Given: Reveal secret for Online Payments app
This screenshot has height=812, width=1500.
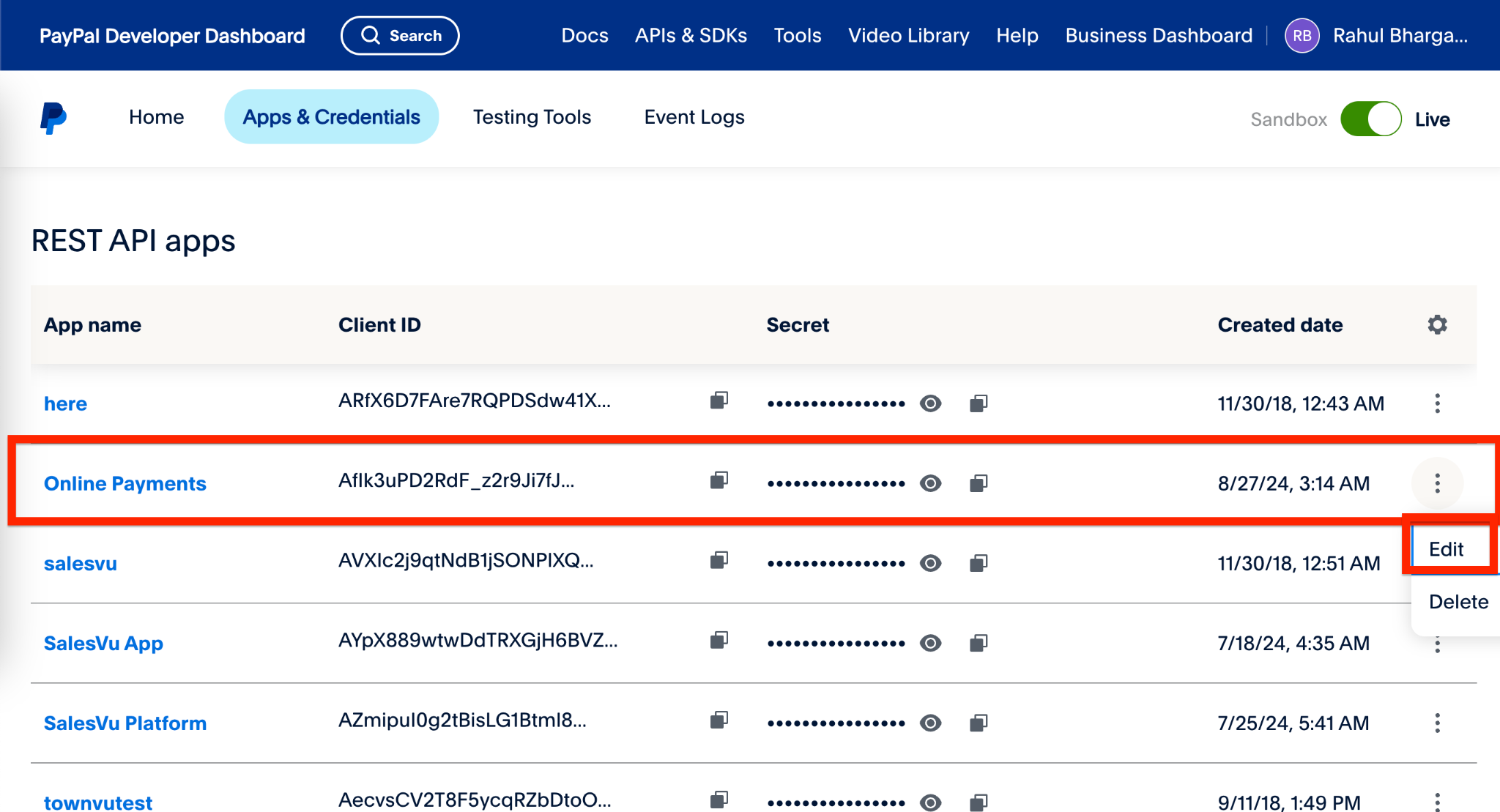Looking at the screenshot, I should click(x=930, y=483).
